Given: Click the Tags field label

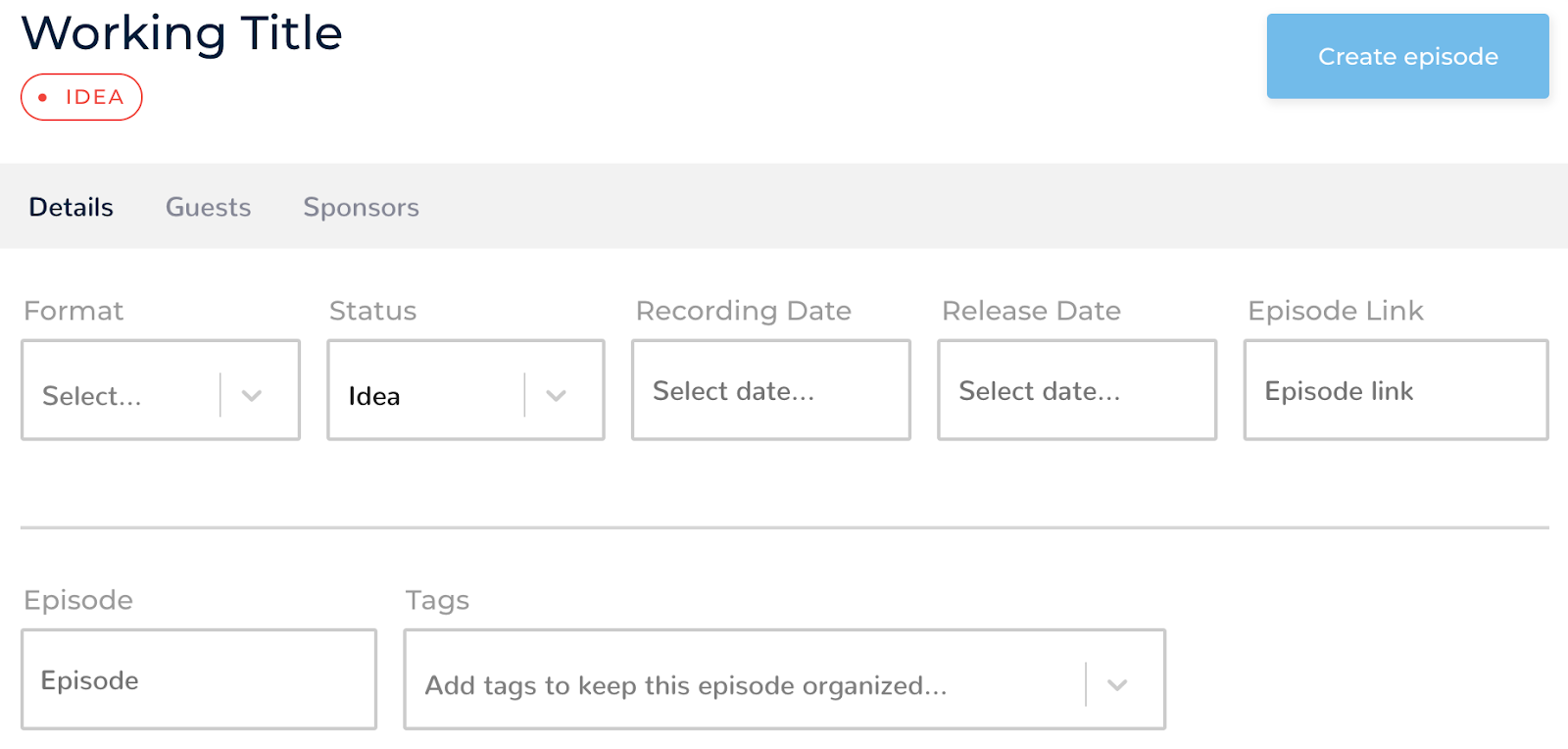Looking at the screenshot, I should pos(437,600).
